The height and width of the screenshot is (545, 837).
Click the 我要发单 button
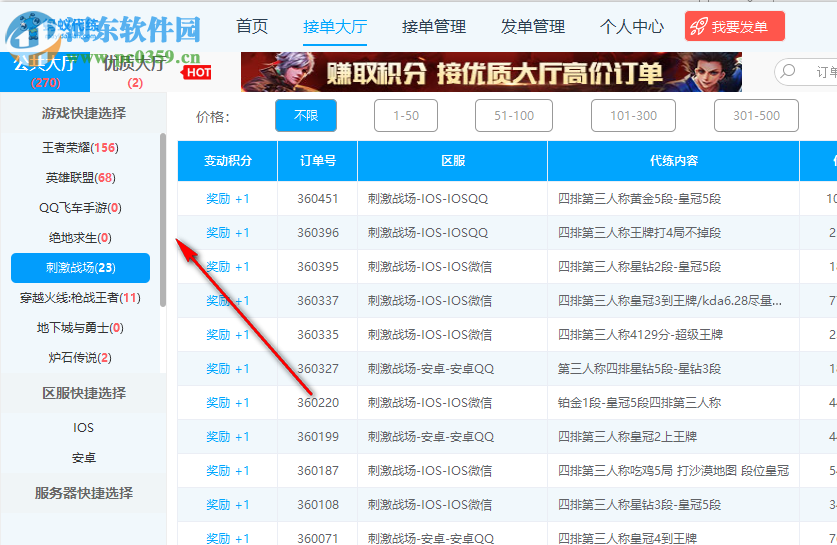click(x=735, y=26)
